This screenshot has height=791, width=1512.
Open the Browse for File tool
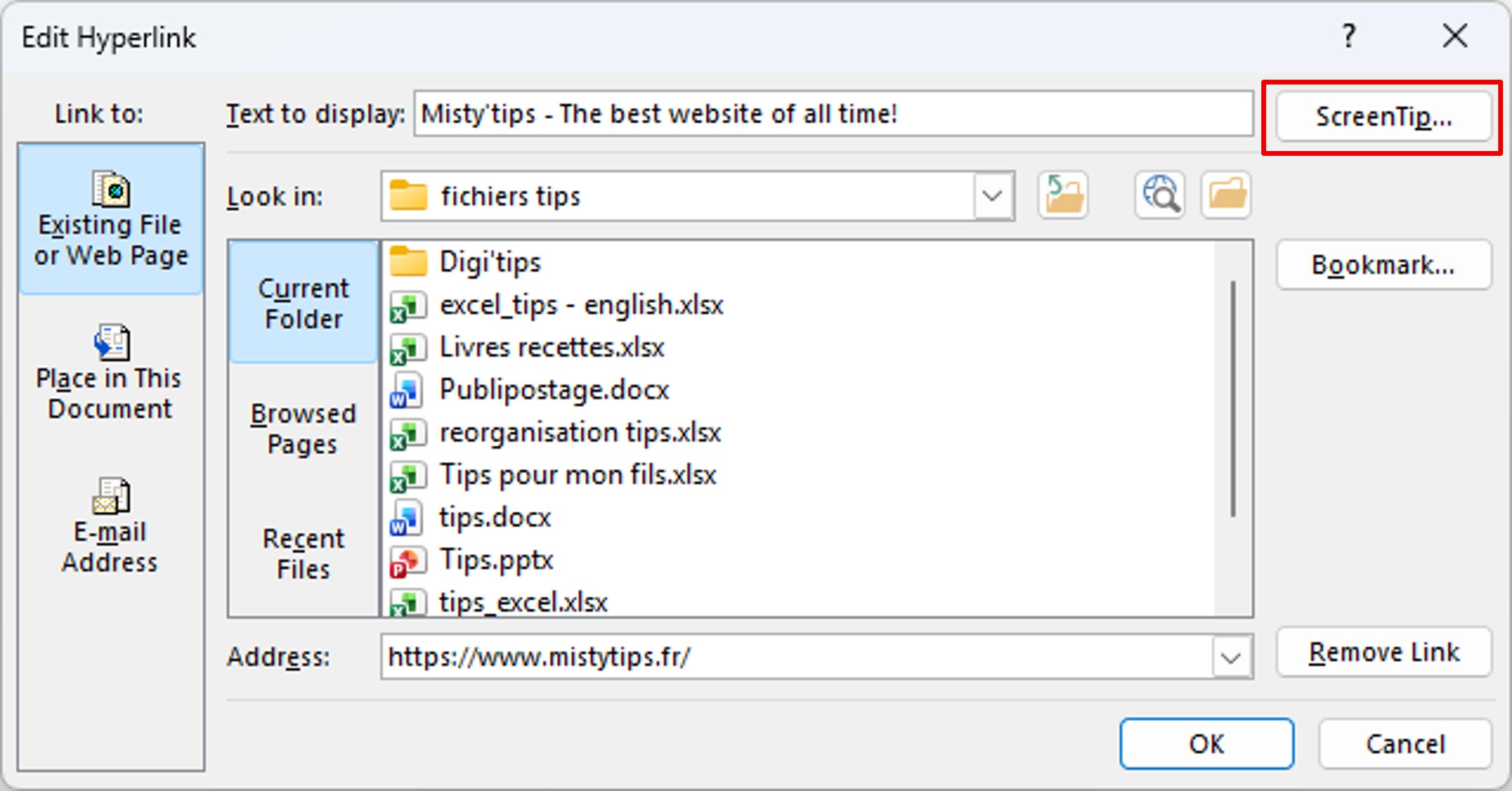tap(1226, 195)
